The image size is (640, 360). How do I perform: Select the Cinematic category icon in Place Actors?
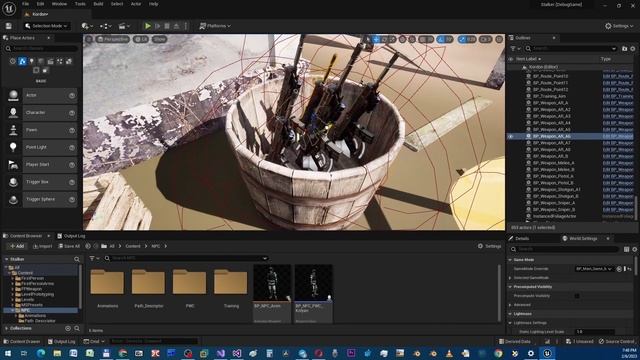50,61
